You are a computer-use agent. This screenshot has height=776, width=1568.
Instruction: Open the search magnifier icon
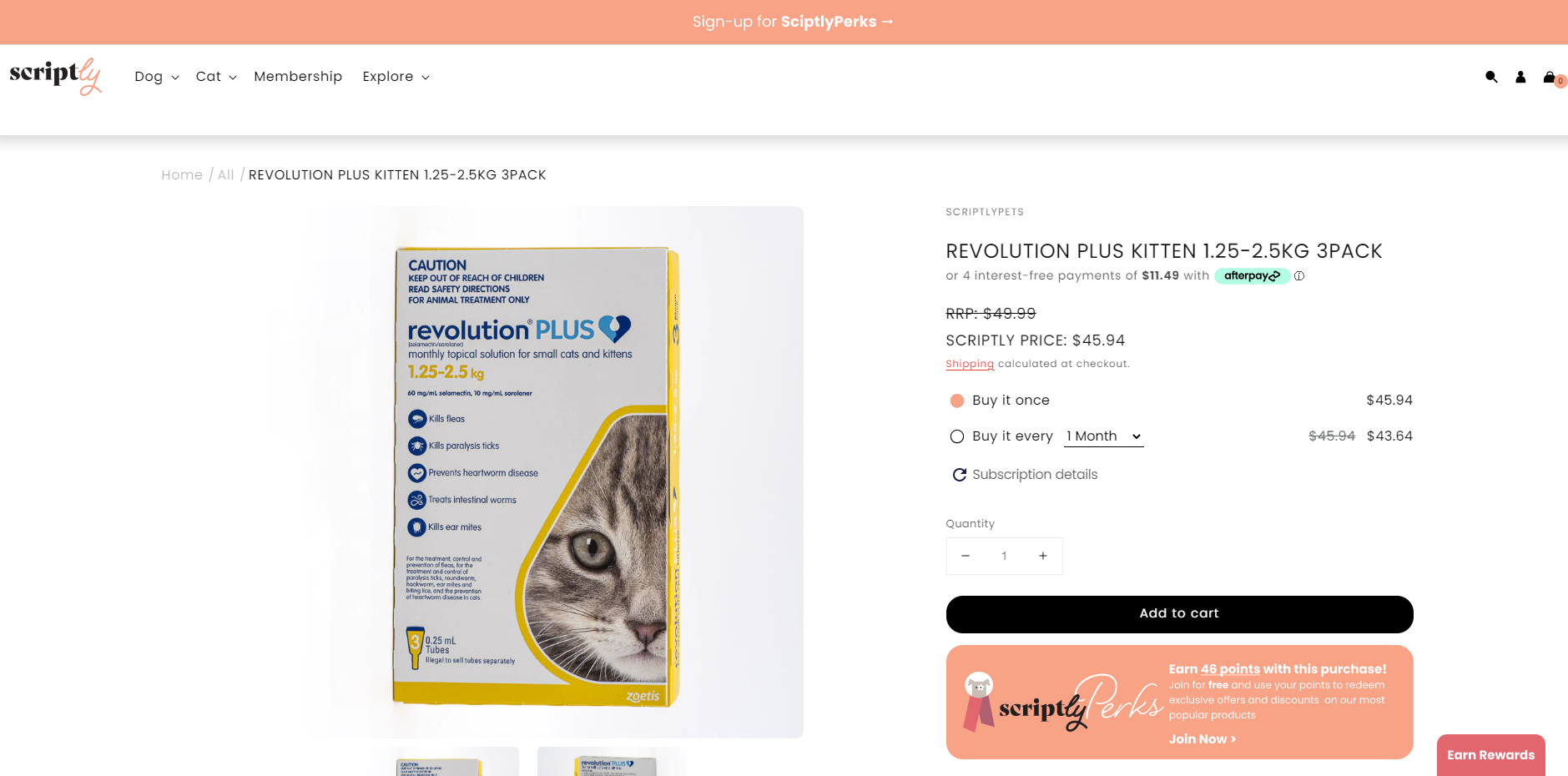[1491, 77]
